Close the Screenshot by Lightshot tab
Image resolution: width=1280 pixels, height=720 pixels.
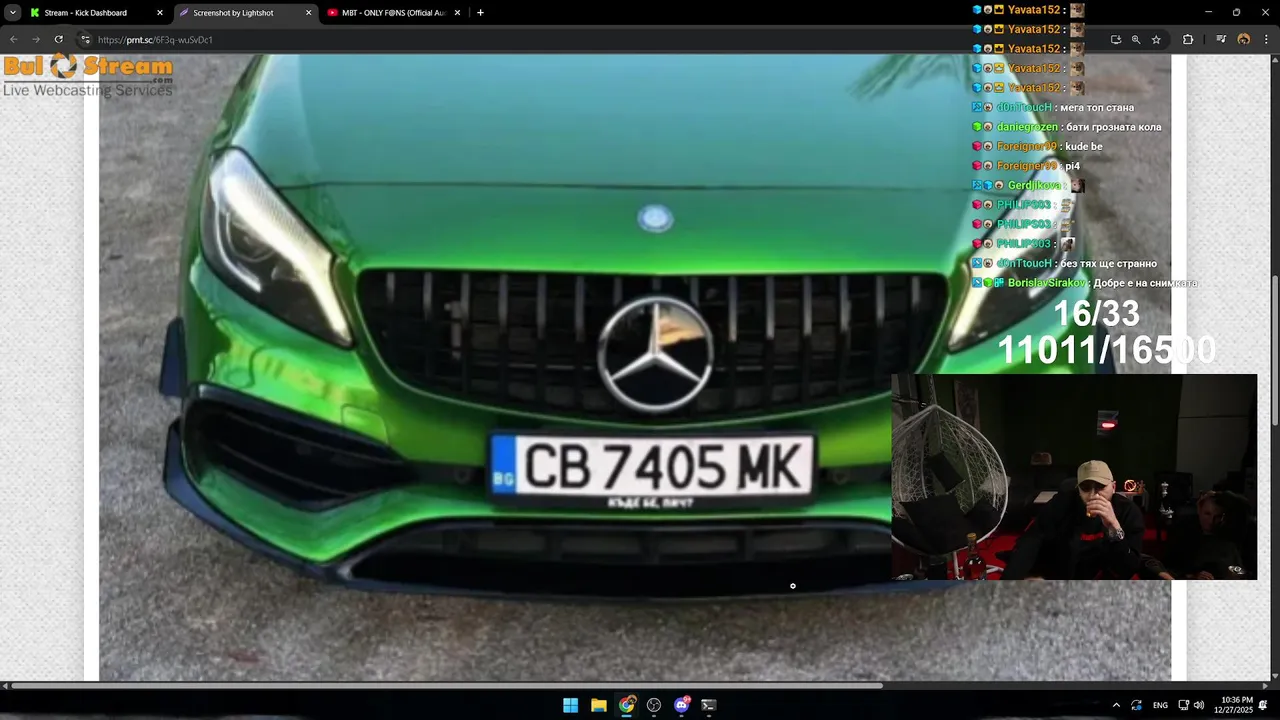click(x=308, y=13)
